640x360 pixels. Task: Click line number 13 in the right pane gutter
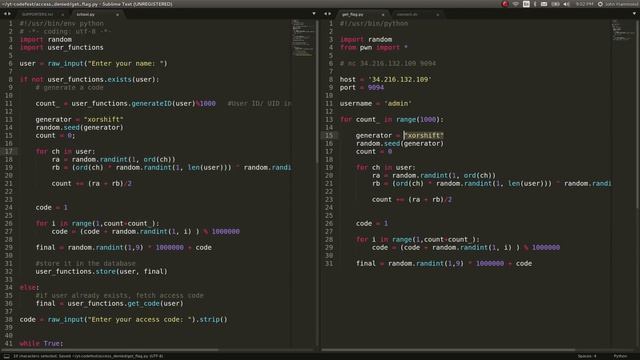point(329,120)
